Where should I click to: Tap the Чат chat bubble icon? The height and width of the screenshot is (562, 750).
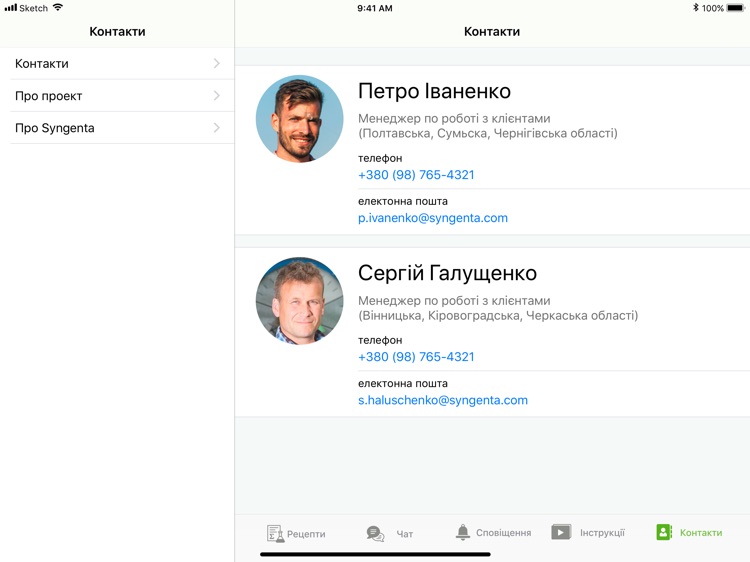coord(375,533)
